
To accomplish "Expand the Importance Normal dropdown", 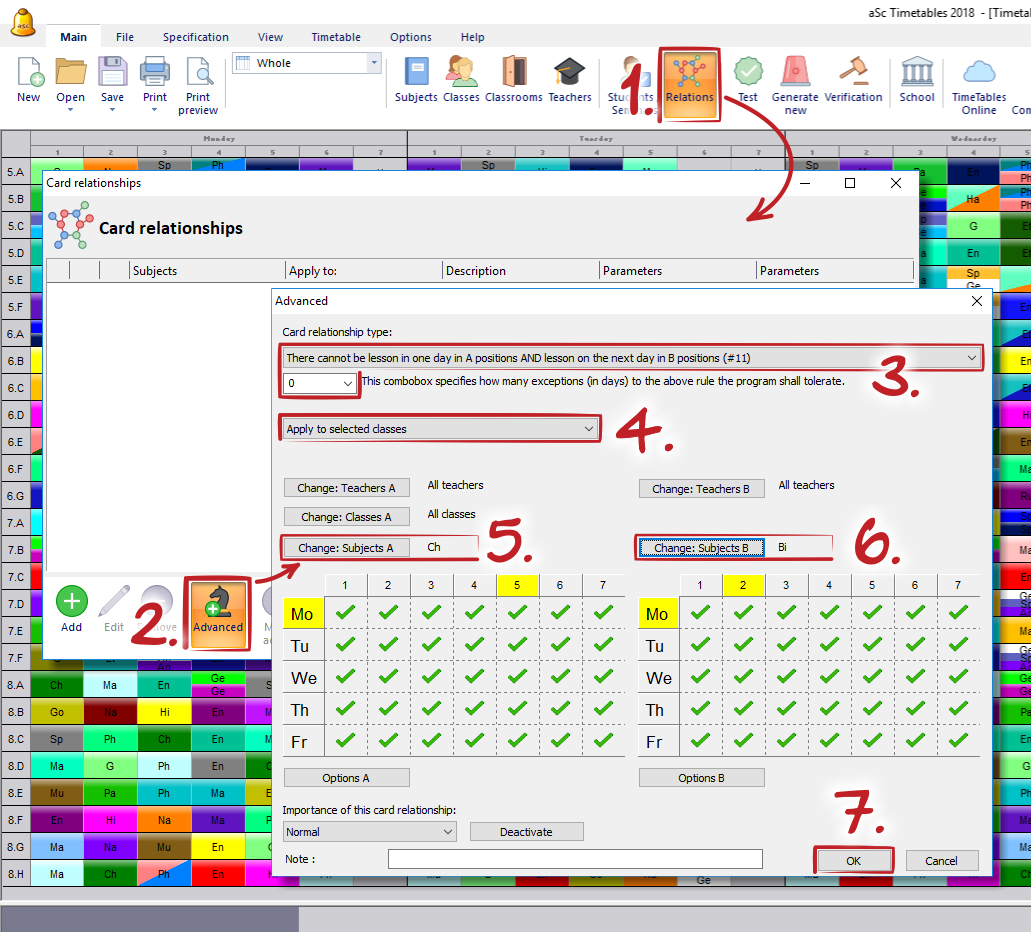I will (x=369, y=832).
